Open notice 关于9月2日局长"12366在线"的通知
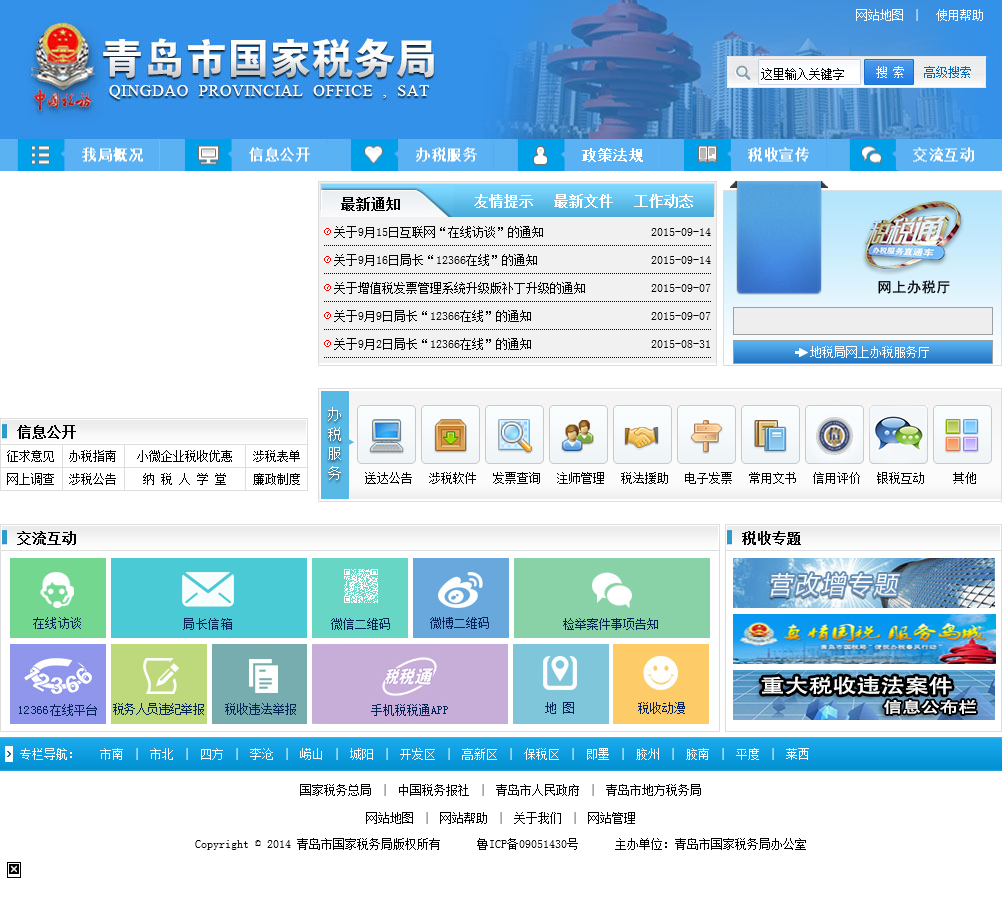The image size is (1002, 911). tap(433, 344)
